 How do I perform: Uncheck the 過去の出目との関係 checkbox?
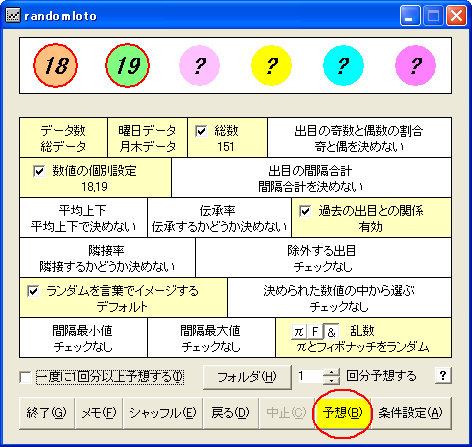[305, 211]
